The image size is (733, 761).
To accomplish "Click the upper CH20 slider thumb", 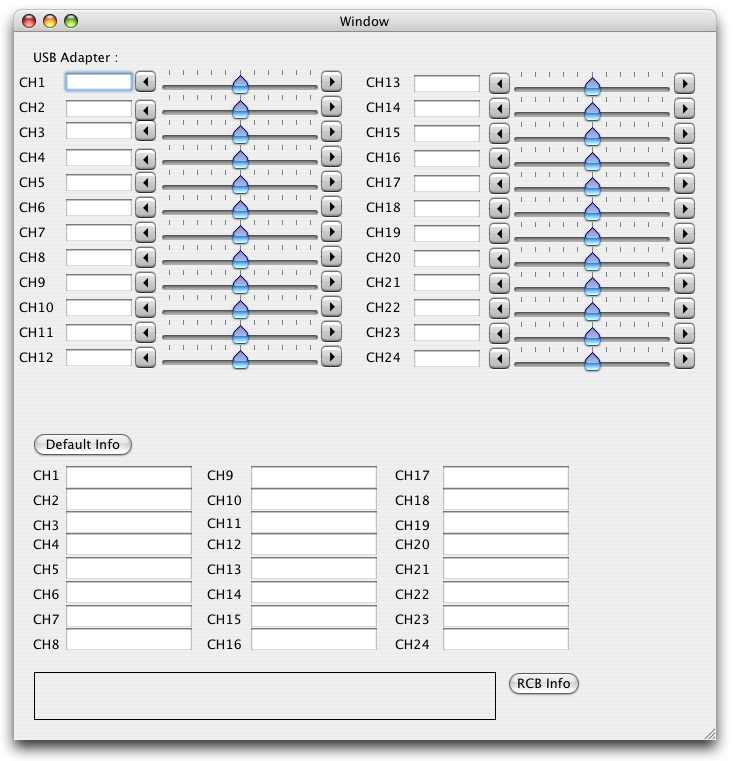I will click(592, 261).
